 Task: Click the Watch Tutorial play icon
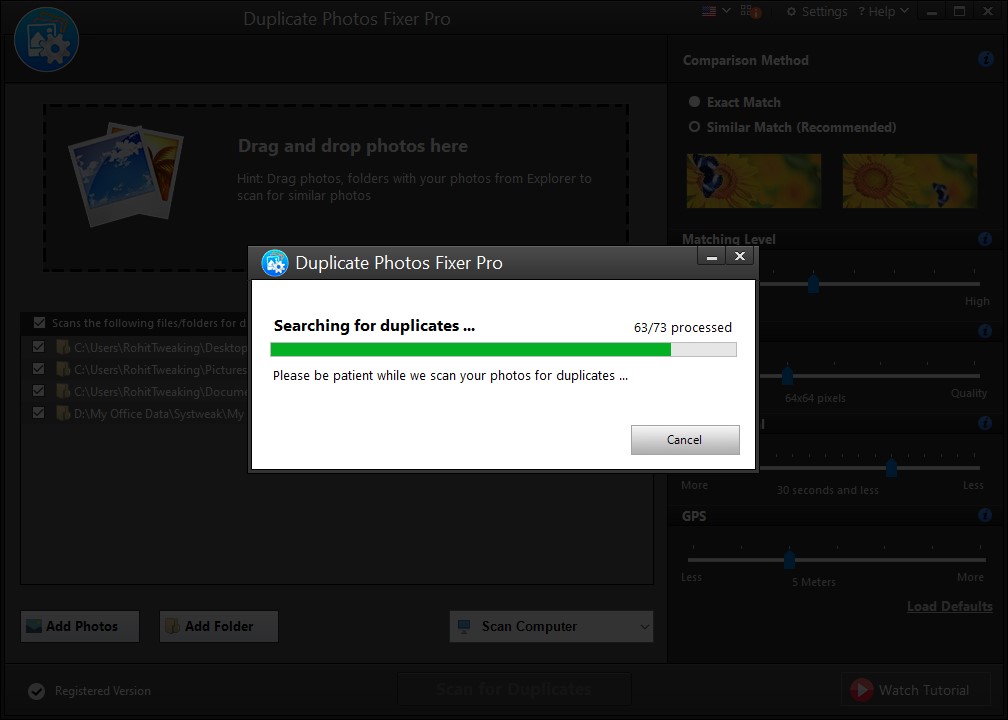860,690
